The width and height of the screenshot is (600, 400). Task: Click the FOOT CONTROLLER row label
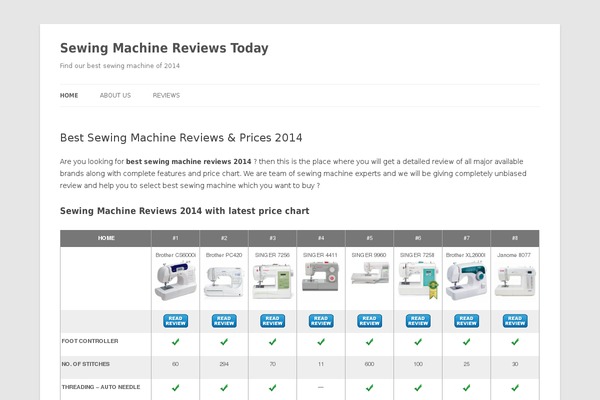[x=90, y=341]
